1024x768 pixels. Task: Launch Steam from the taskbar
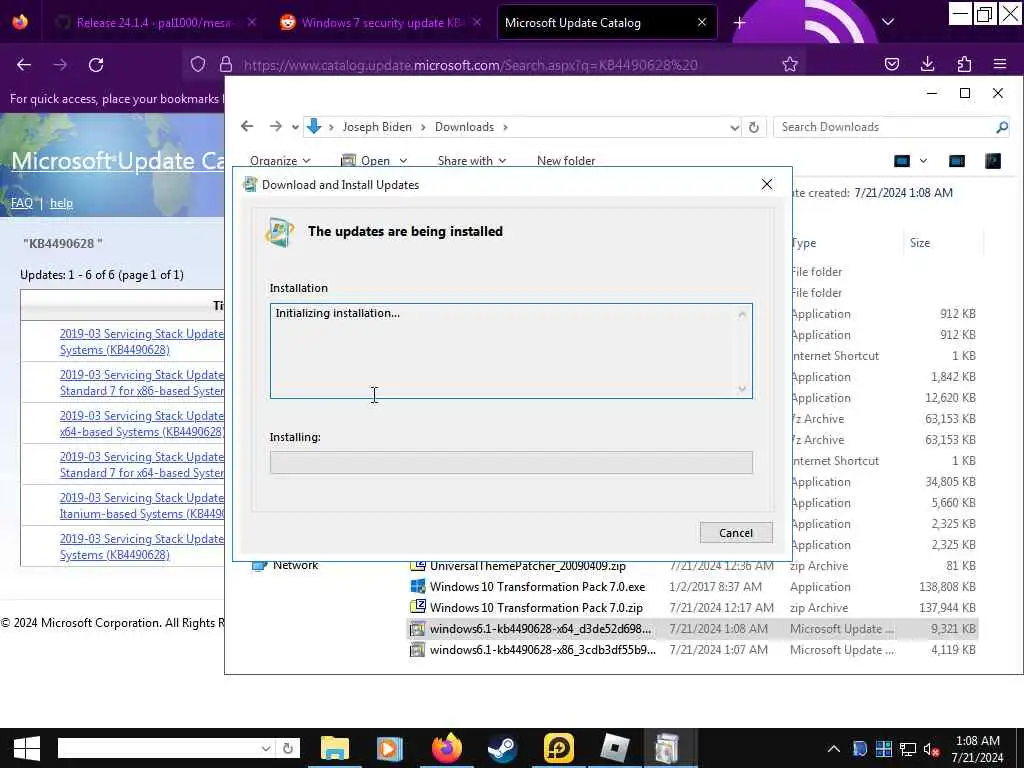click(502, 748)
